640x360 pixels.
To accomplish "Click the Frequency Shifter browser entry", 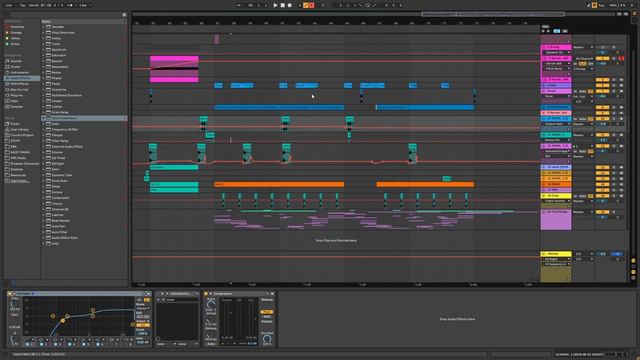I will tap(64, 129).
